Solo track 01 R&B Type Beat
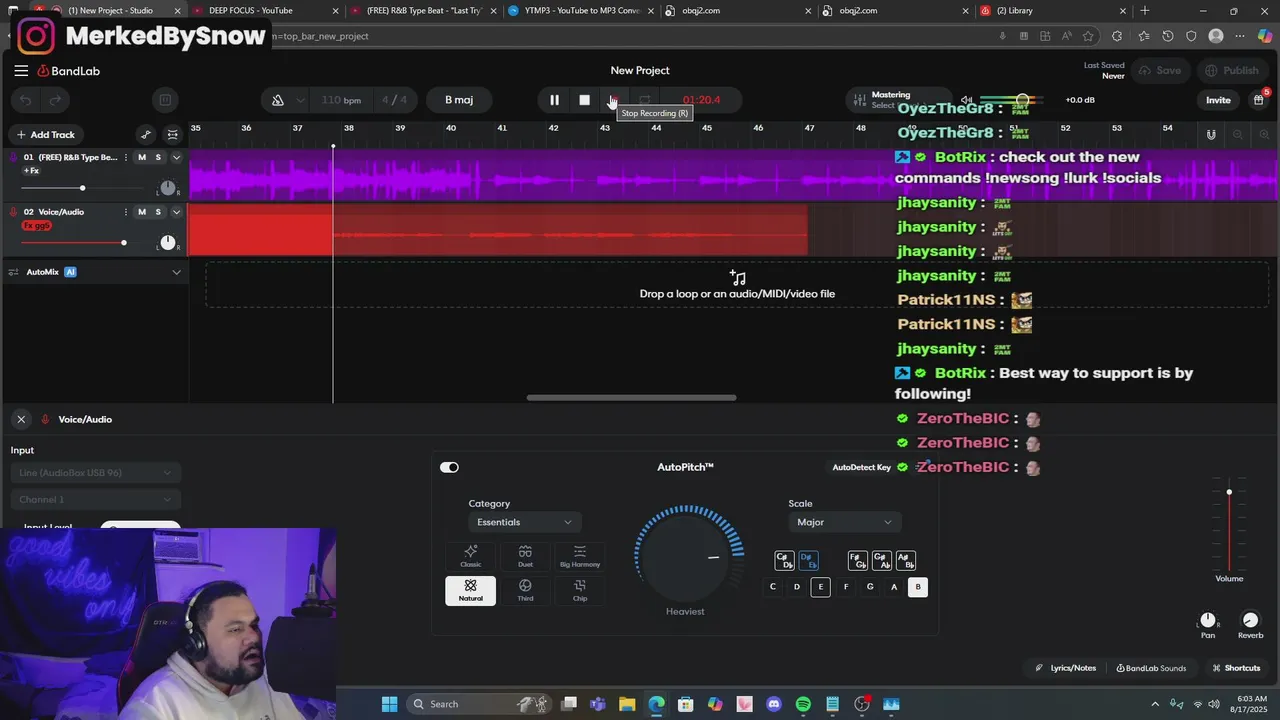 point(158,157)
